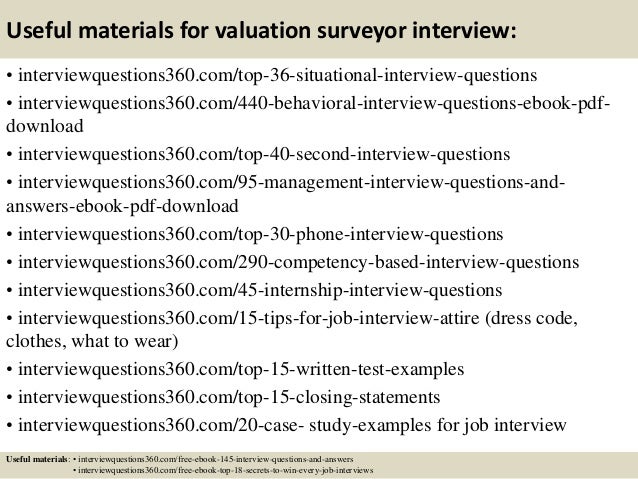This screenshot has width=638, height=479.
Task: Click the top-15-closing-statements link
Action: coord(229,397)
